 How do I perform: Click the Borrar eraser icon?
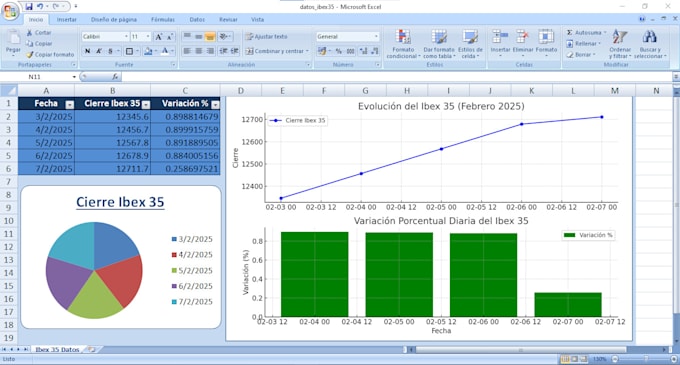(570, 55)
